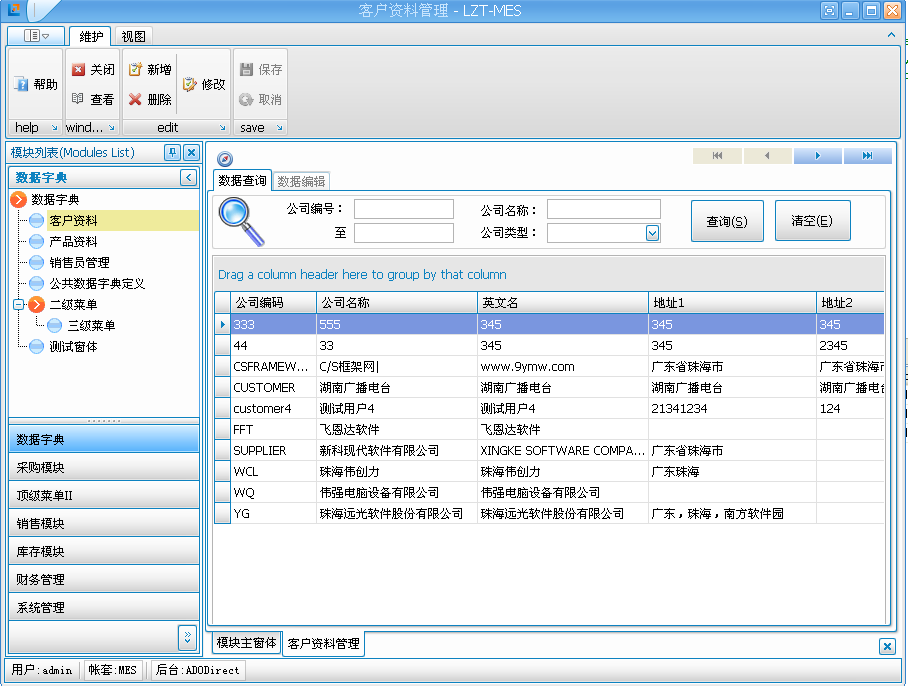Click the 湖南广播电台 company name cell
This screenshot has width=908, height=686.
click(x=397, y=387)
